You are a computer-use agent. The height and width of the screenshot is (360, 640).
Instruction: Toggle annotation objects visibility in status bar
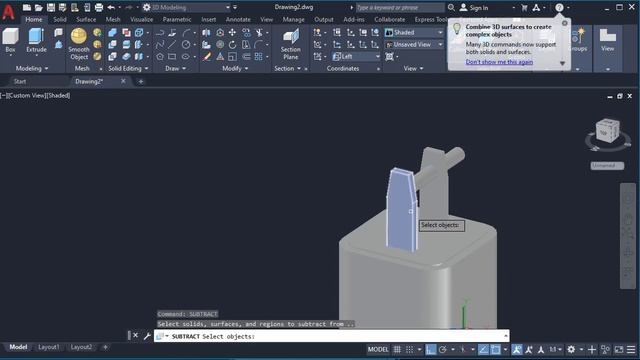(x=517, y=349)
